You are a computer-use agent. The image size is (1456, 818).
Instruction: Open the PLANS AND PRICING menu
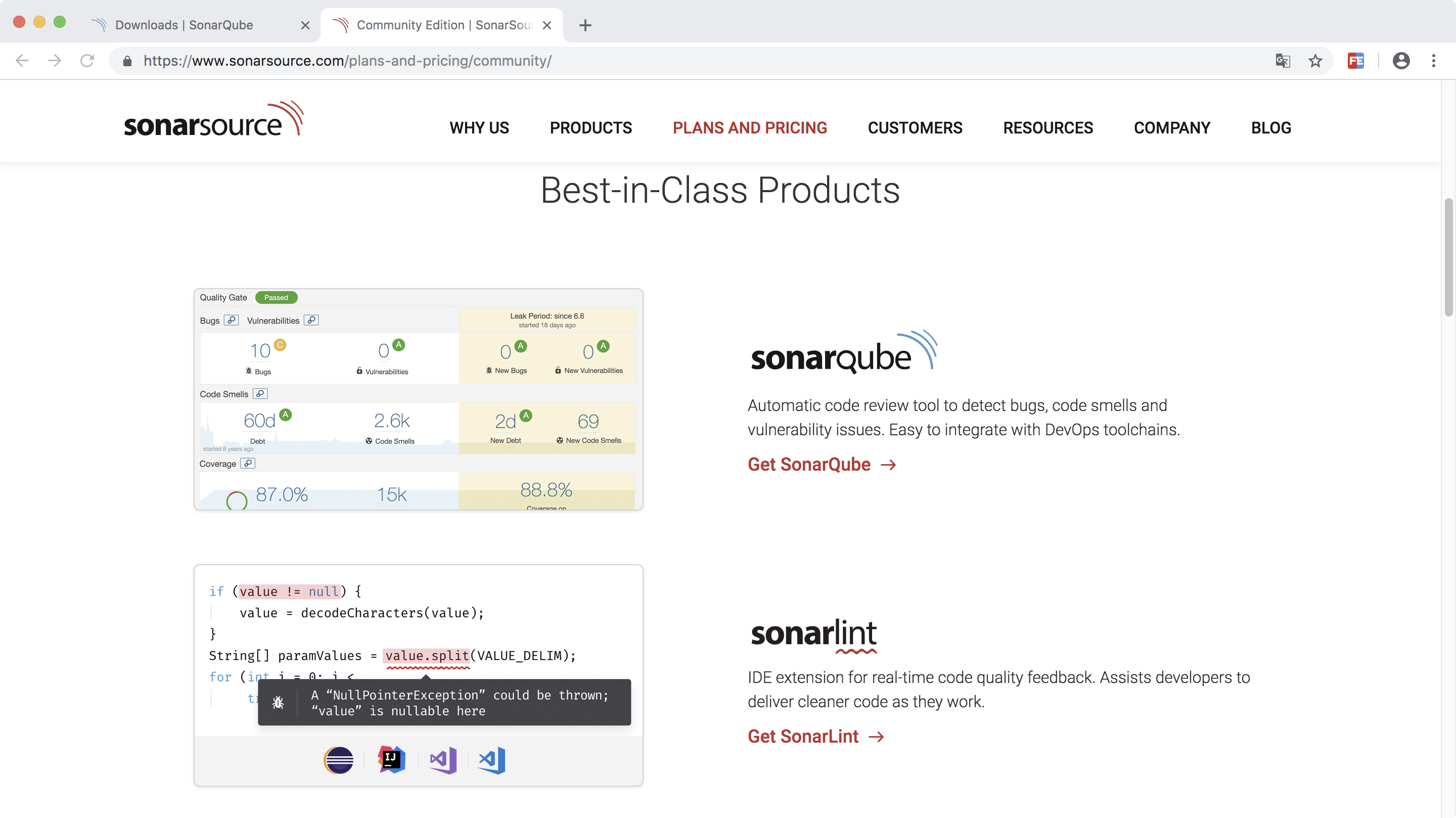749,128
